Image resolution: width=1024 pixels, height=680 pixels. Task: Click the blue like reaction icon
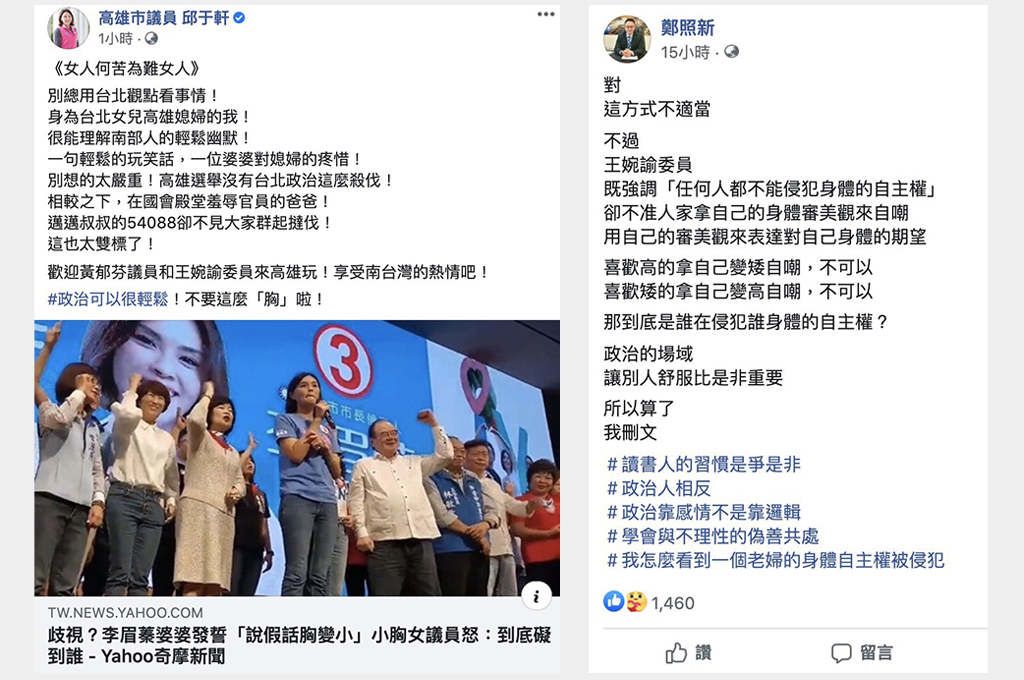point(614,602)
